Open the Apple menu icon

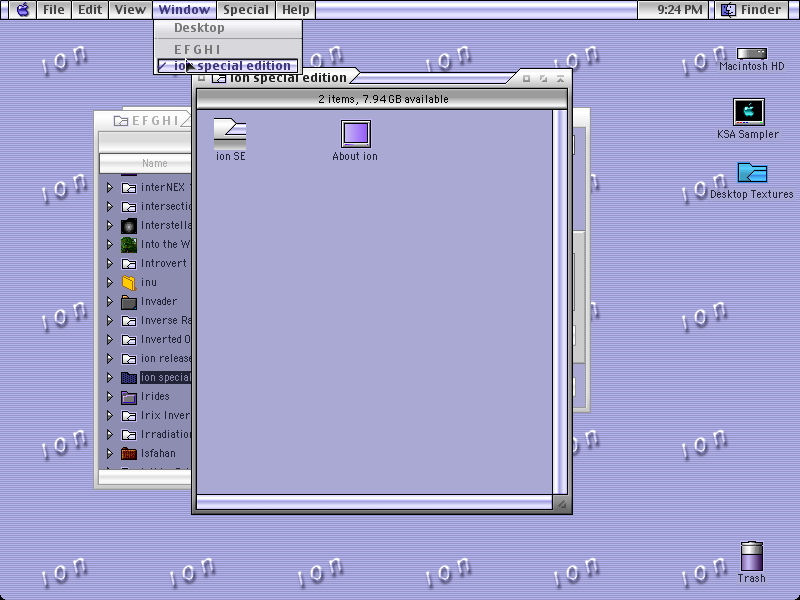(22, 10)
